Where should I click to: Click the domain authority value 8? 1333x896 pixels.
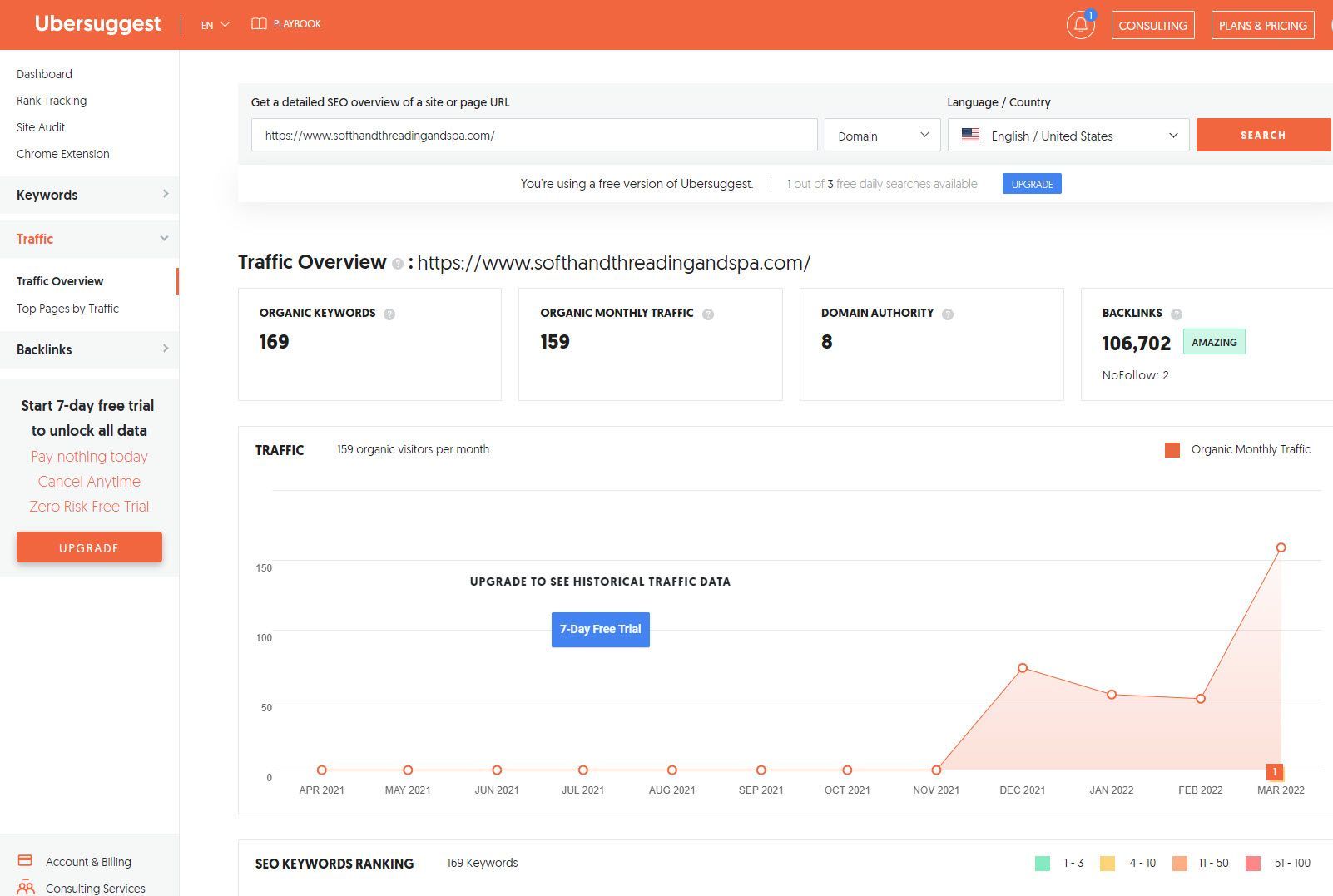pos(826,342)
